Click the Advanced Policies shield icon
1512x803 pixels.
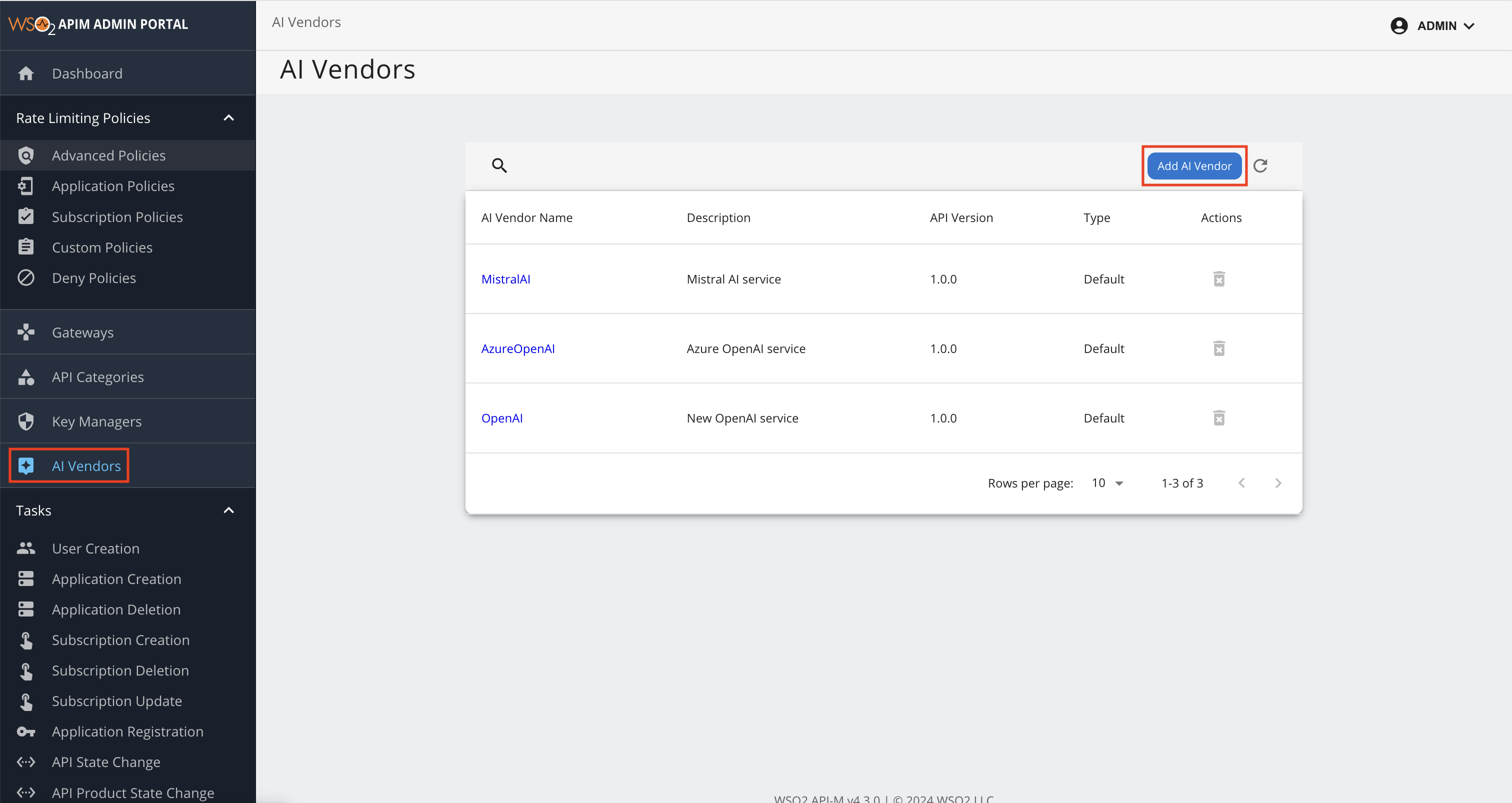26,155
